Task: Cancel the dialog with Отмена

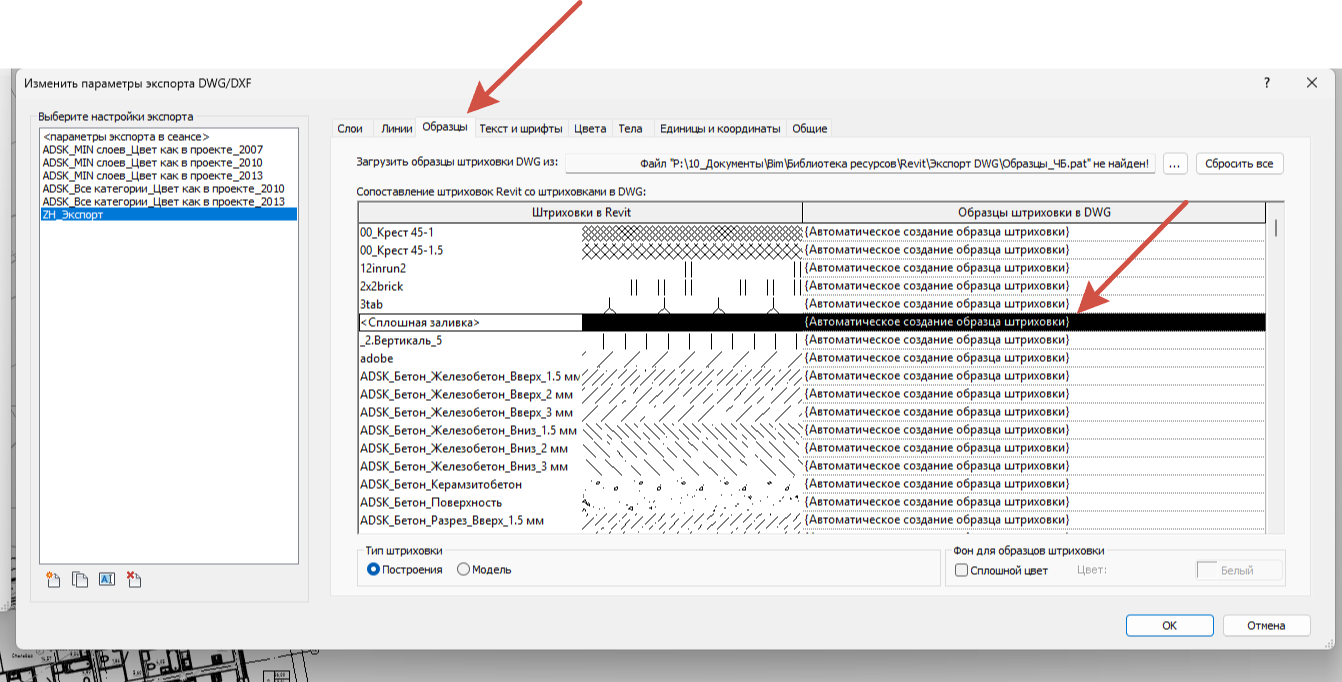Action: pyautogui.click(x=1266, y=626)
